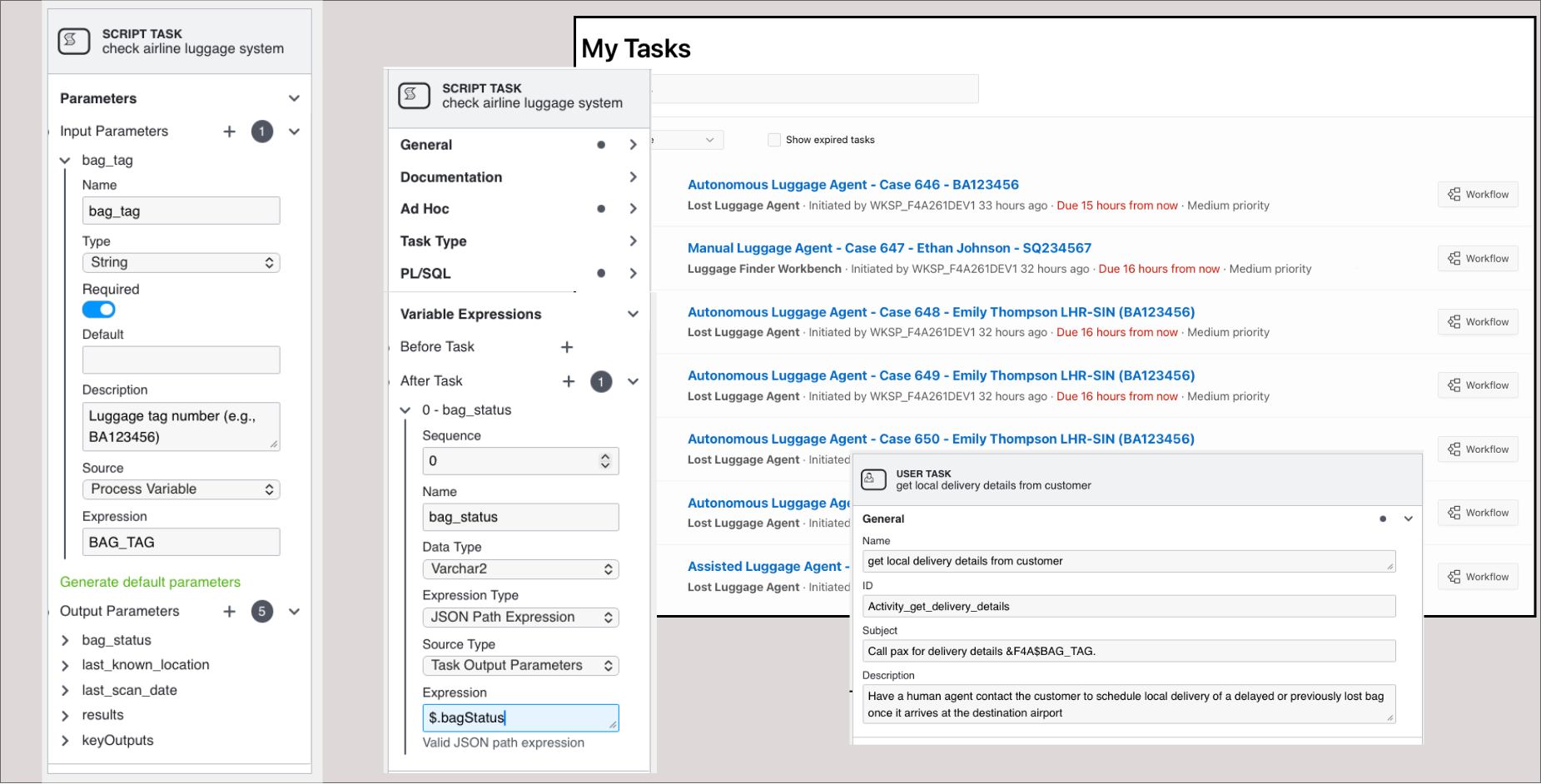
Task: Enable the Show expired tasks checkbox
Action: pos(773,139)
